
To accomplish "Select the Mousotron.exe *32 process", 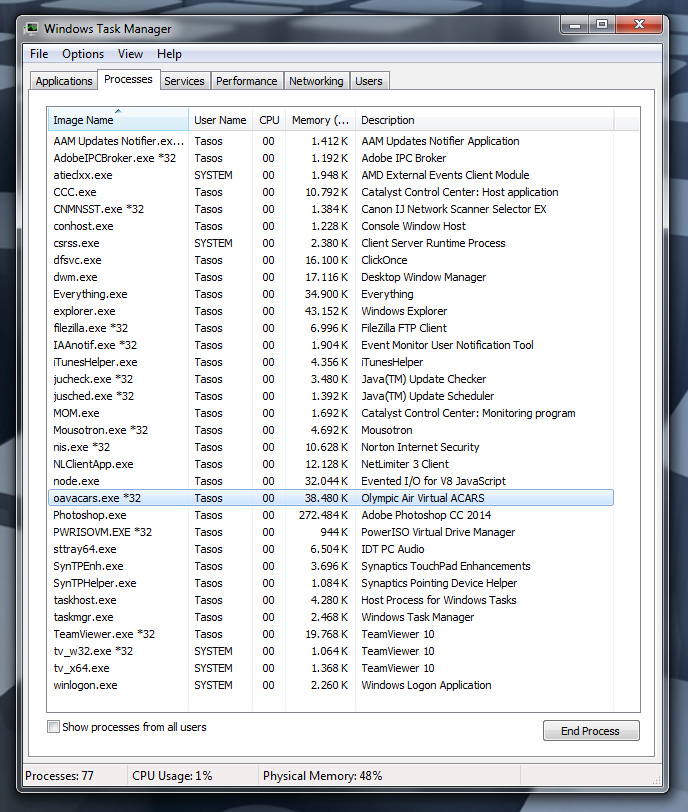I will point(331,430).
